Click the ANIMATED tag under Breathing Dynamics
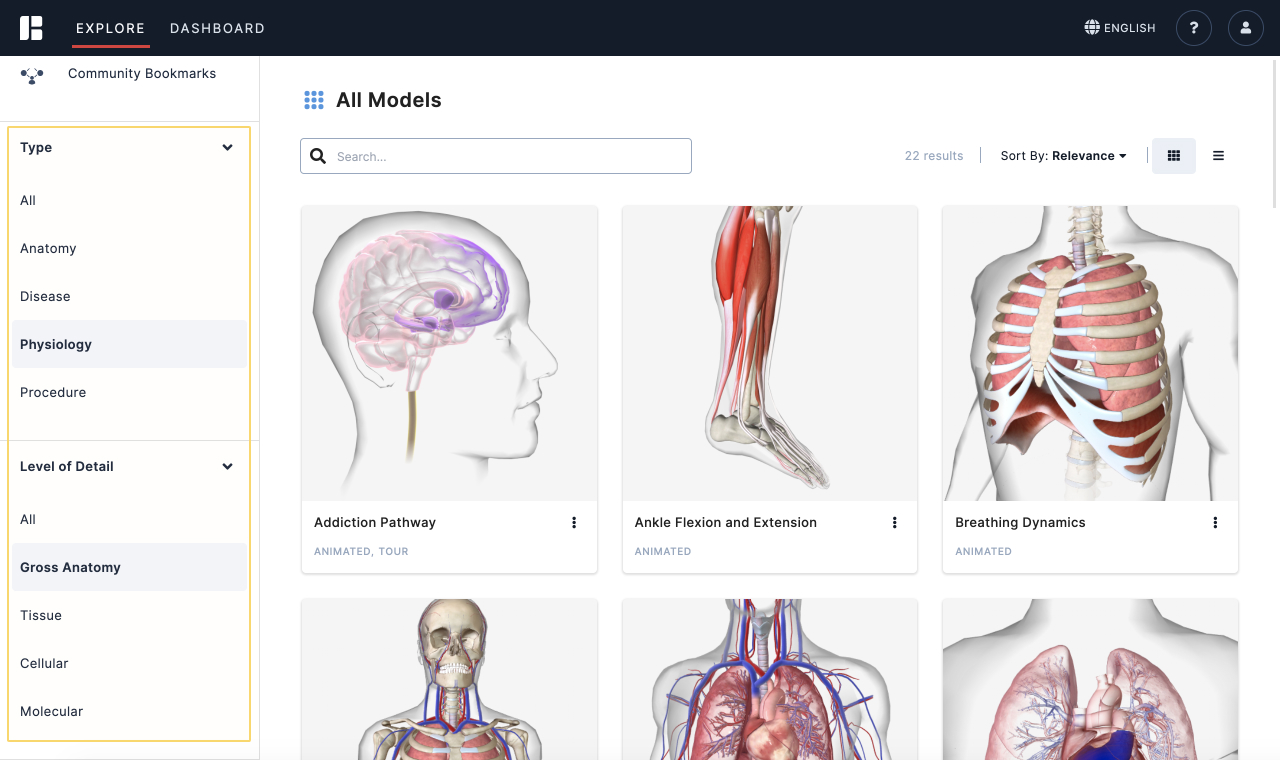The image size is (1280, 760). click(x=983, y=551)
